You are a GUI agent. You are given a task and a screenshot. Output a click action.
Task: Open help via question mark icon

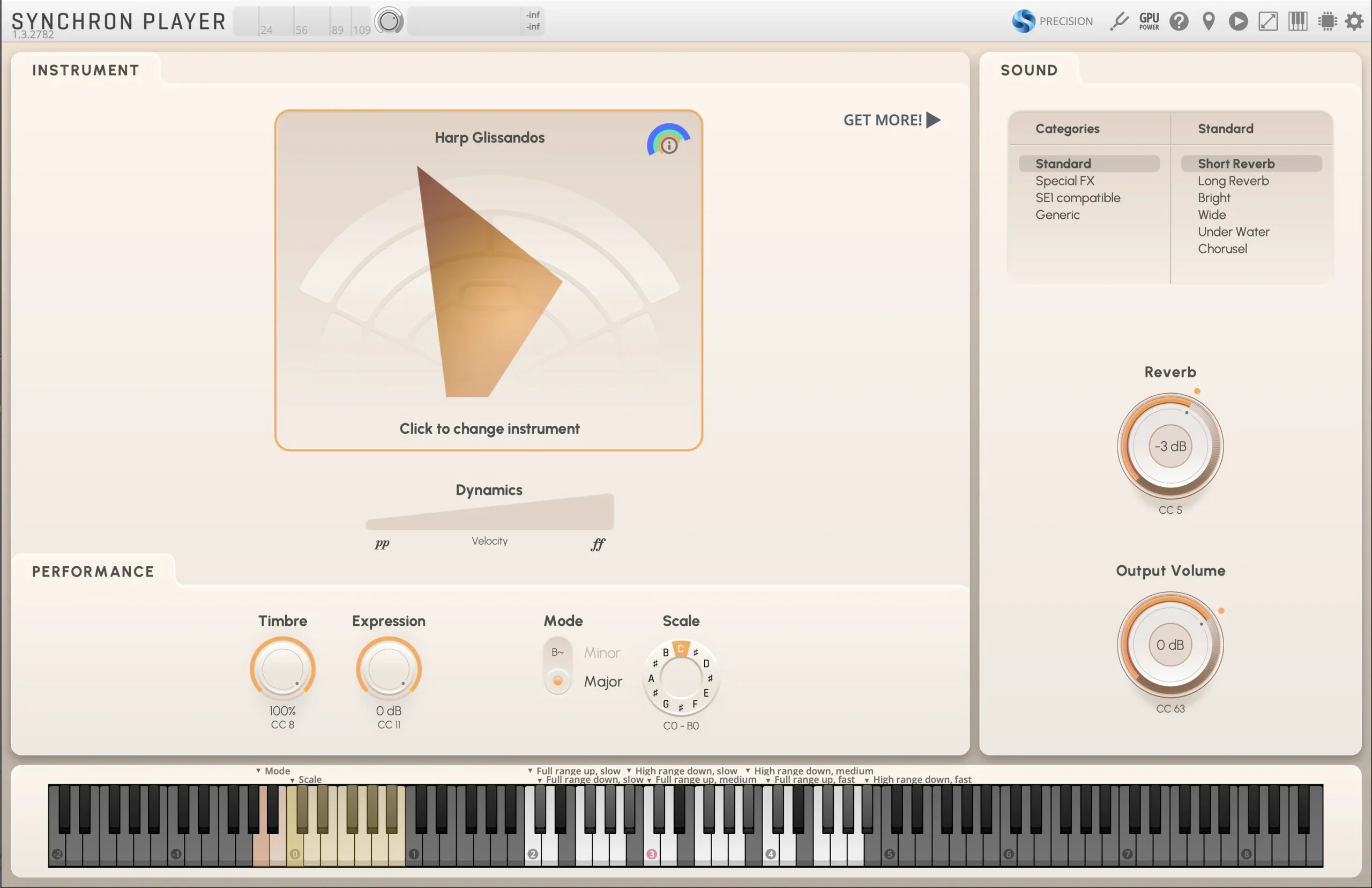(x=1179, y=21)
